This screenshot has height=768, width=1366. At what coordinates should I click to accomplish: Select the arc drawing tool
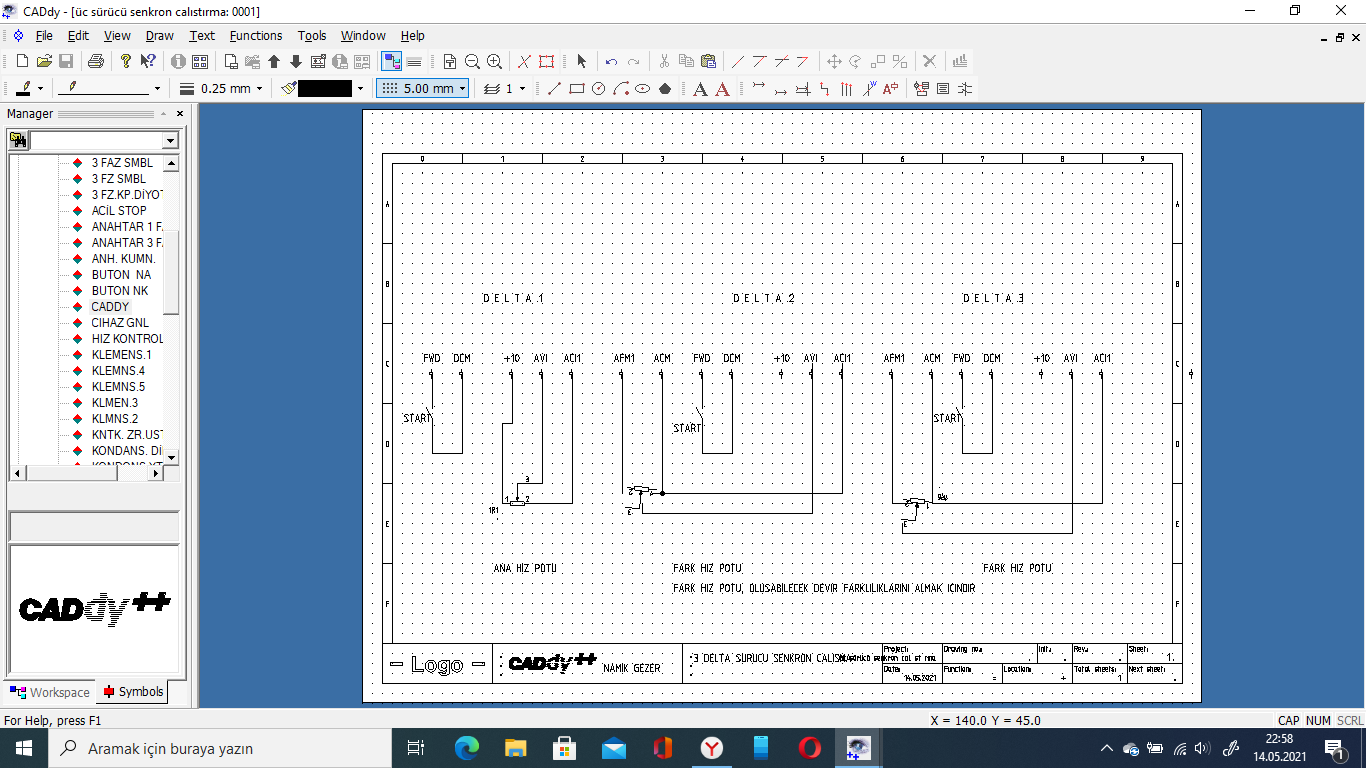[620, 89]
